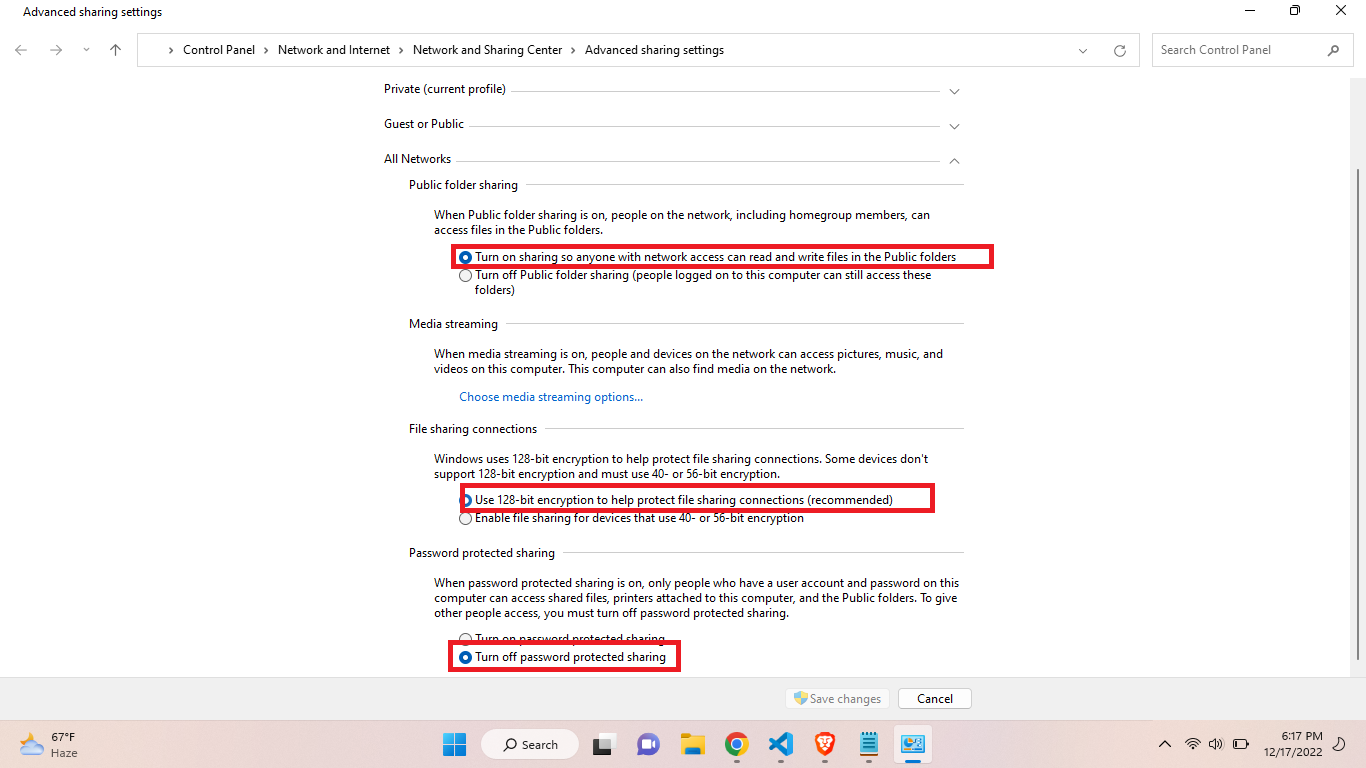Viewport: 1366px width, 768px height.
Task: Click the forward navigation arrow
Action: coord(56,50)
